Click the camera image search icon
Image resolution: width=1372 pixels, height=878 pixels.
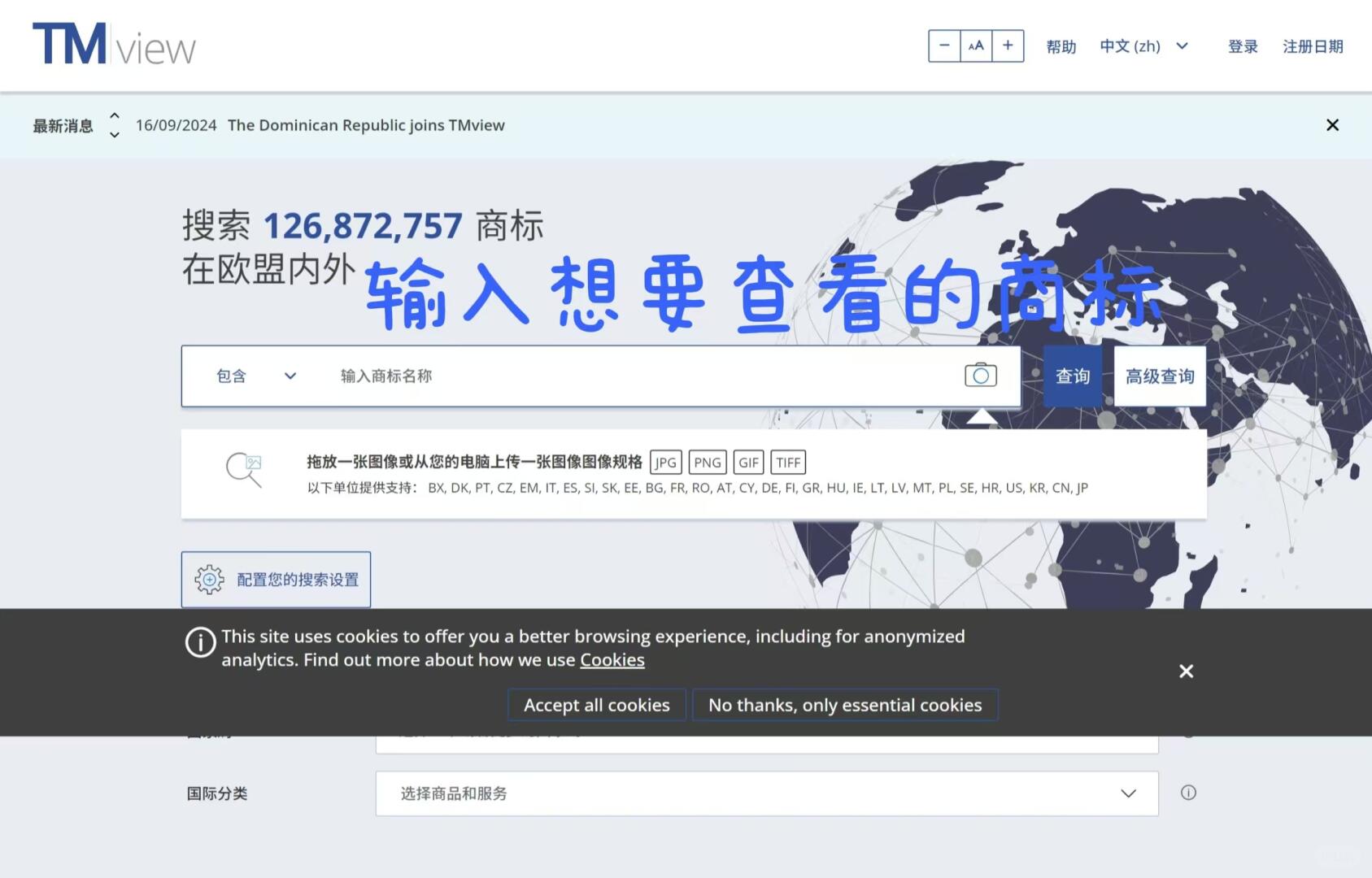click(981, 375)
